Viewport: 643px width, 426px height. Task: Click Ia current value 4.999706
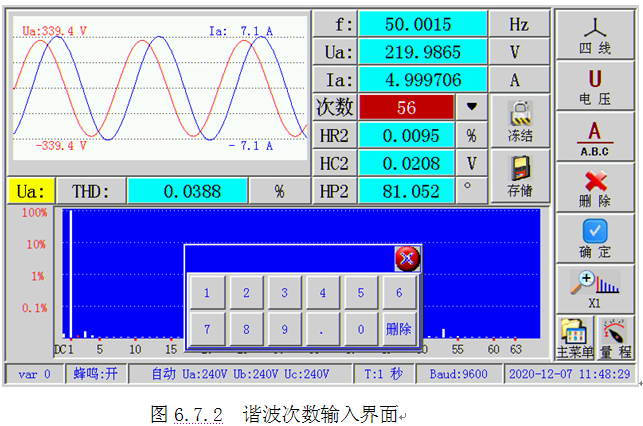coord(423,80)
